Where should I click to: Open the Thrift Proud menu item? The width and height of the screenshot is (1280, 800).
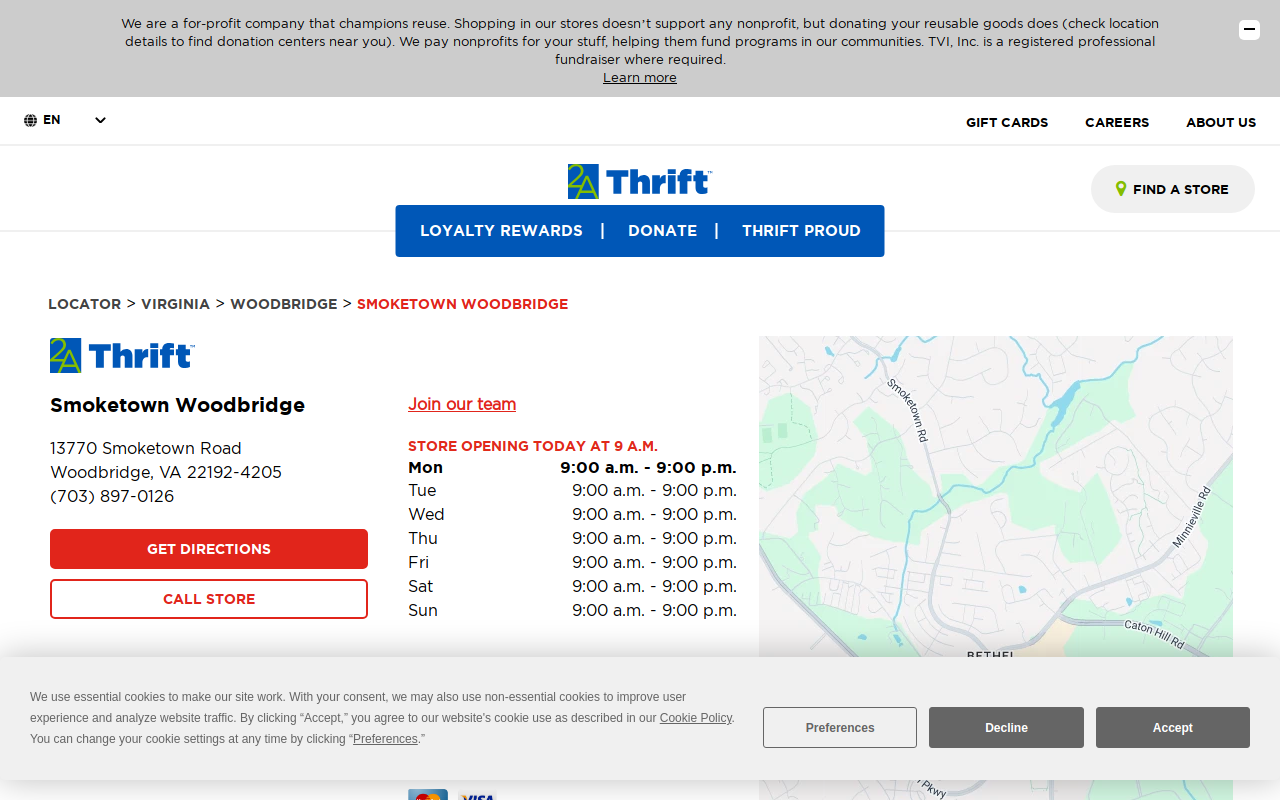(x=801, y=231)
